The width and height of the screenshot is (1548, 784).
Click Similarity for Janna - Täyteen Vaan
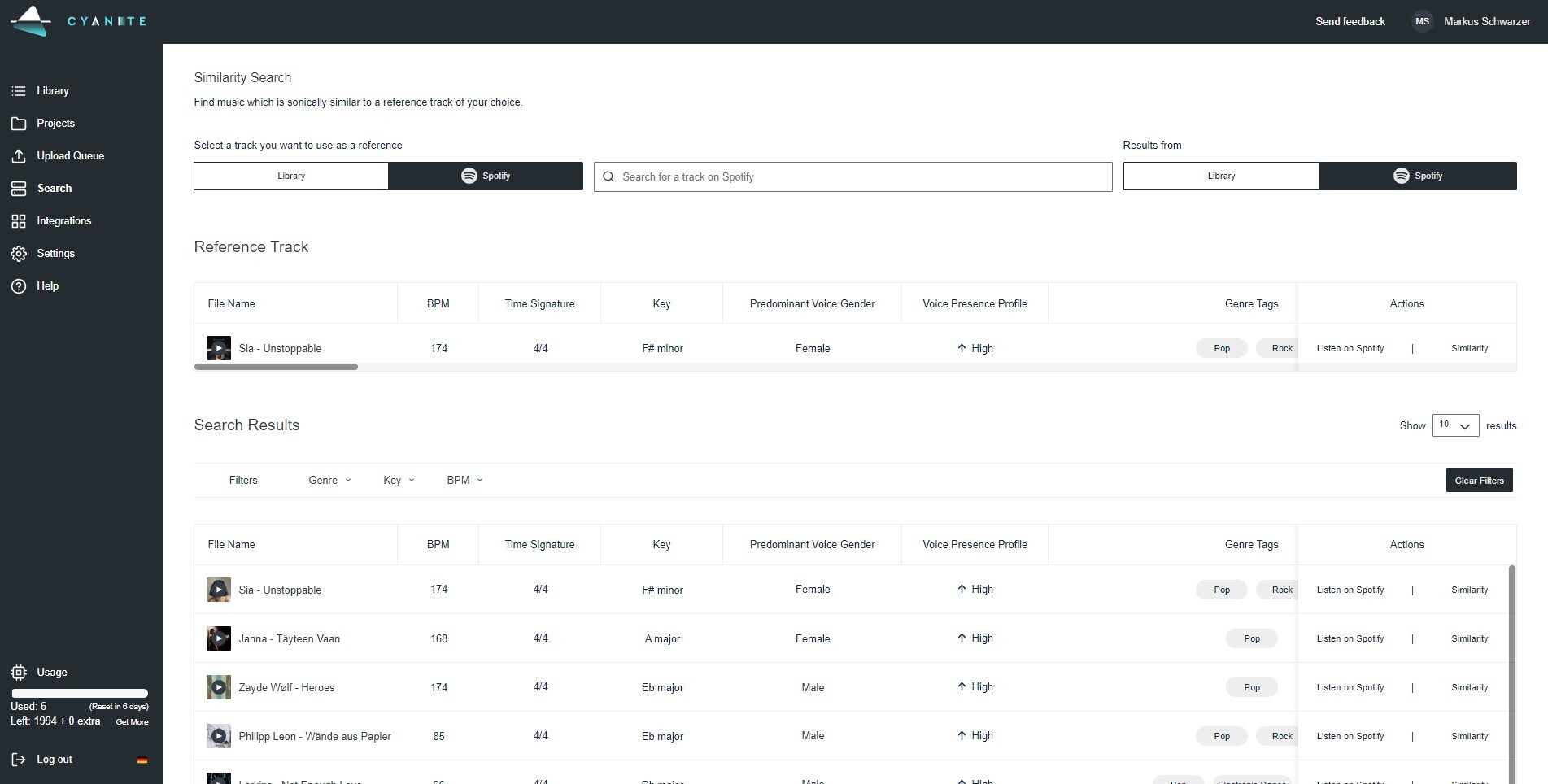point(1469,638)
